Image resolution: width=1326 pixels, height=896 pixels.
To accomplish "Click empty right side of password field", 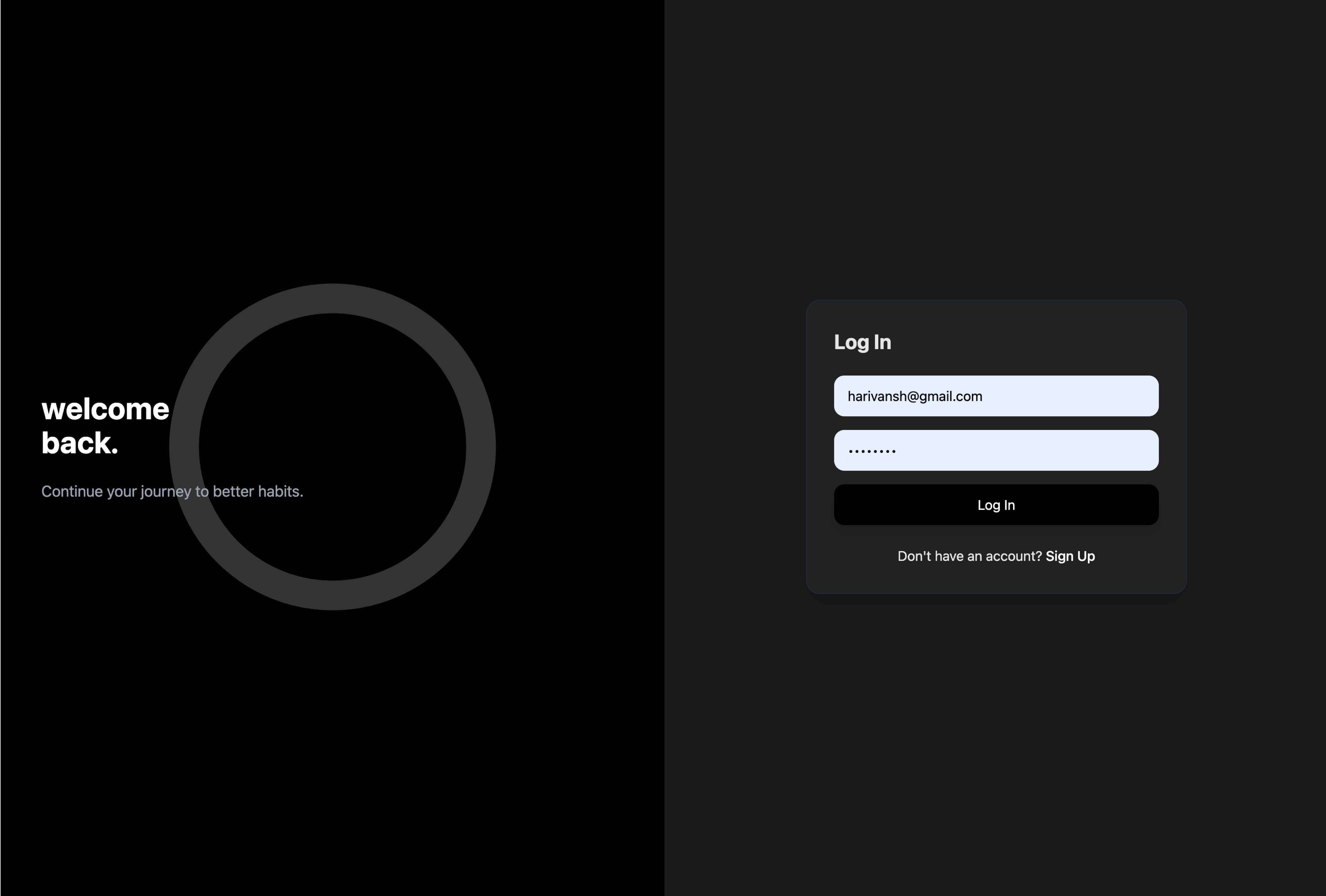I will [1084, 450].
